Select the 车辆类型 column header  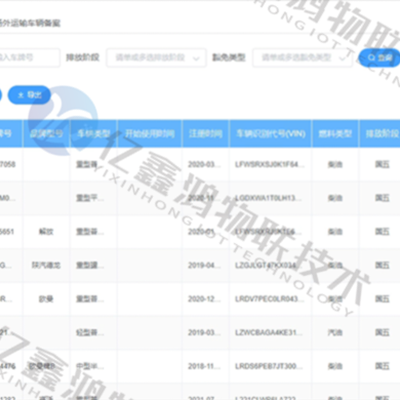tap(94, 134)
